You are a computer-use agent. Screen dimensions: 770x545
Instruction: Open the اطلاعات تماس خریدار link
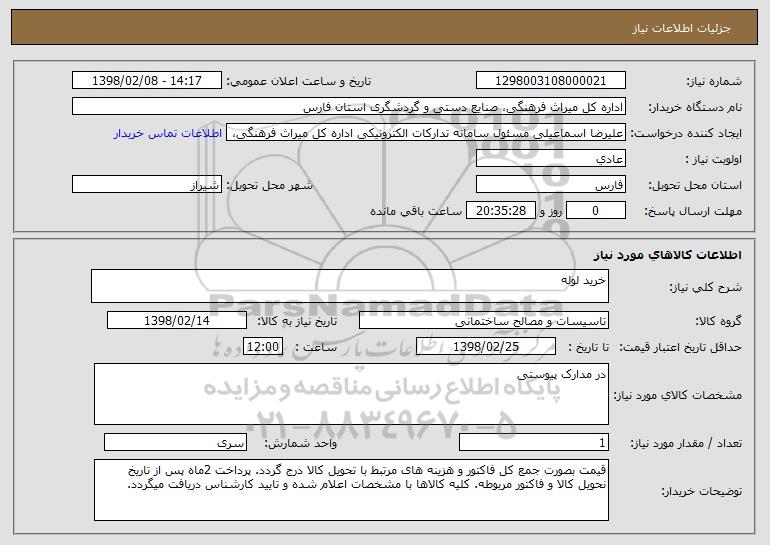point(167,133)
